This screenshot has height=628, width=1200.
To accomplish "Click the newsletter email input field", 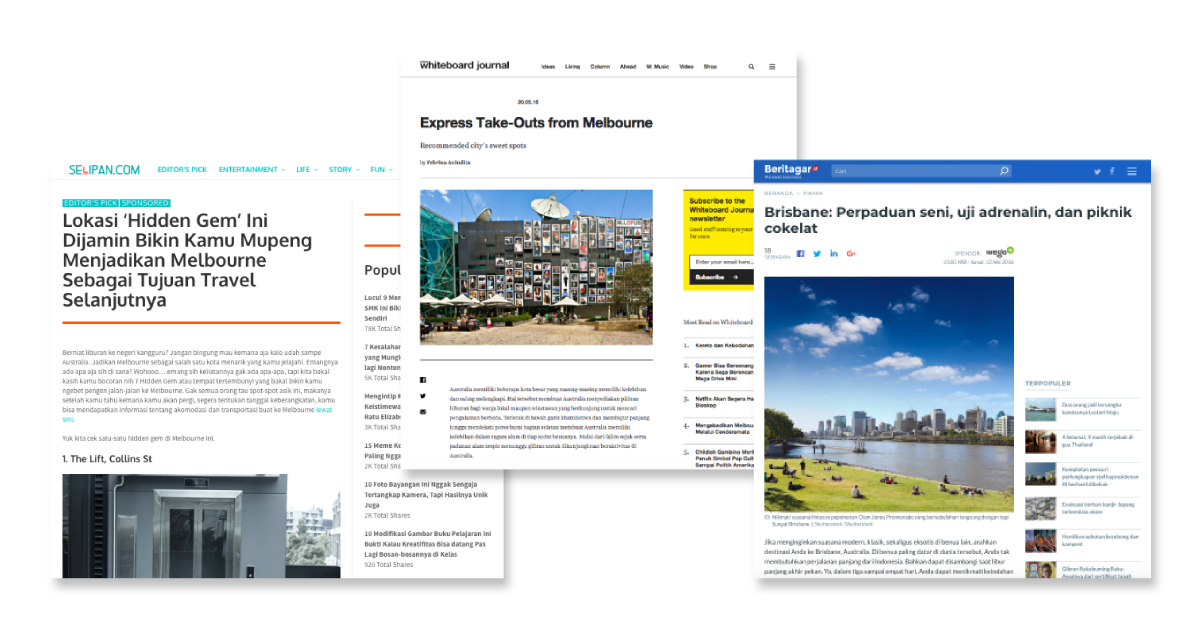I will tap(720, 261).
